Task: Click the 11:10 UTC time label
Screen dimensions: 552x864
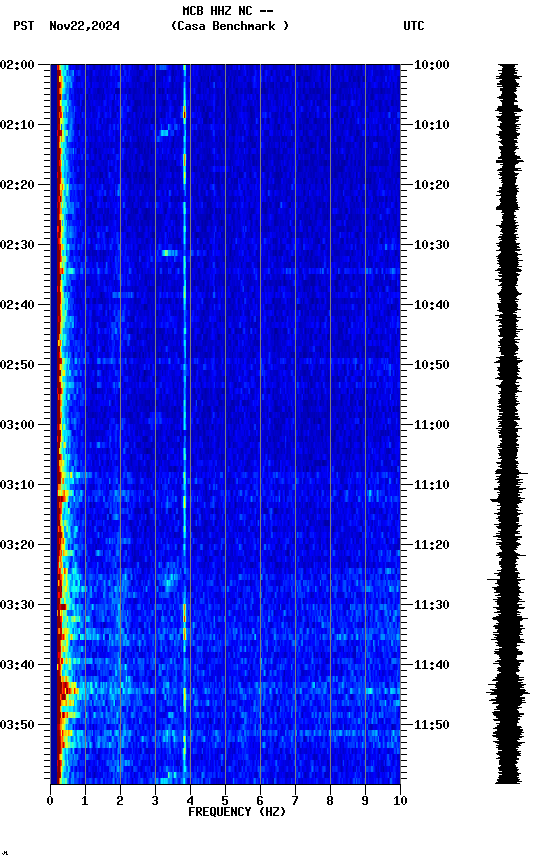Action: point(432,485)
